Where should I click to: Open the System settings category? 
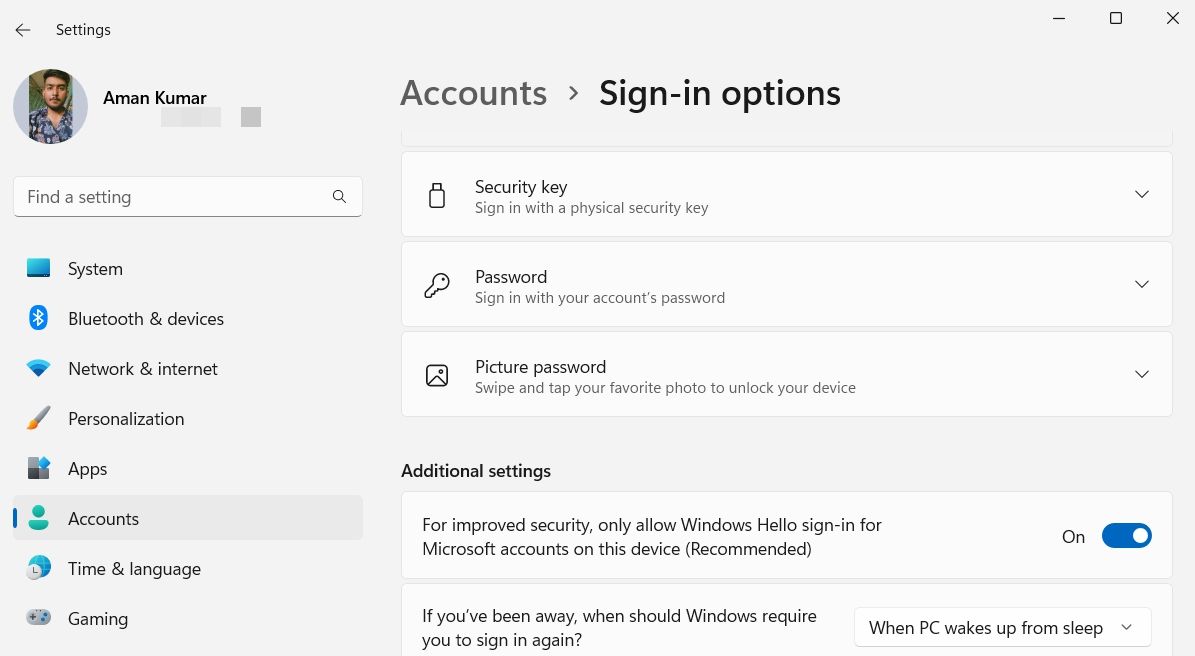[187, 268]
